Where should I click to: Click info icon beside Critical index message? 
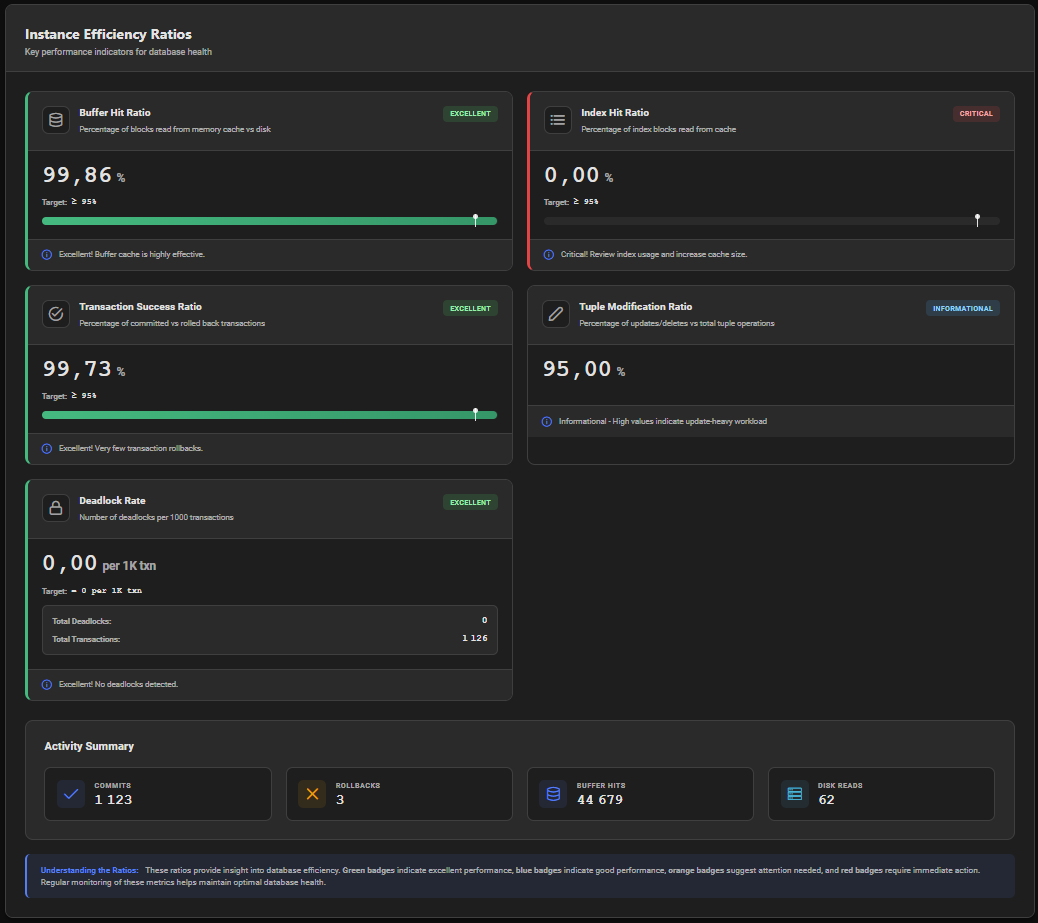tap(549, 255)
